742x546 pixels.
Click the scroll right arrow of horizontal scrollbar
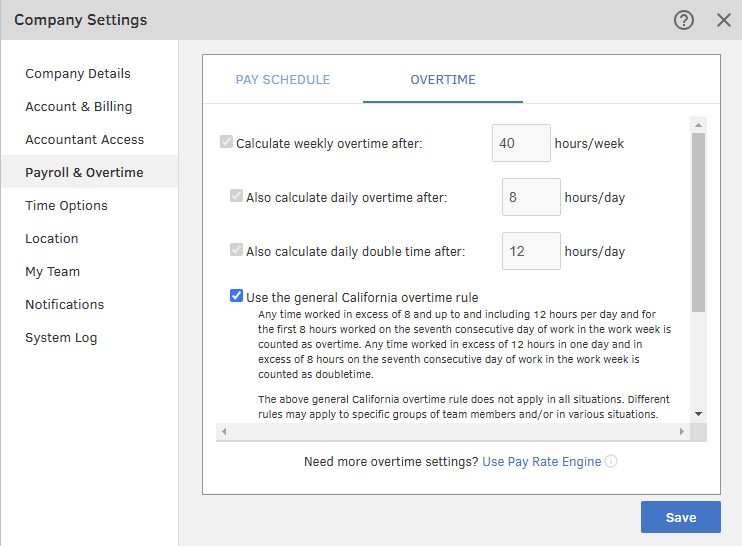(x=682, y=432)
